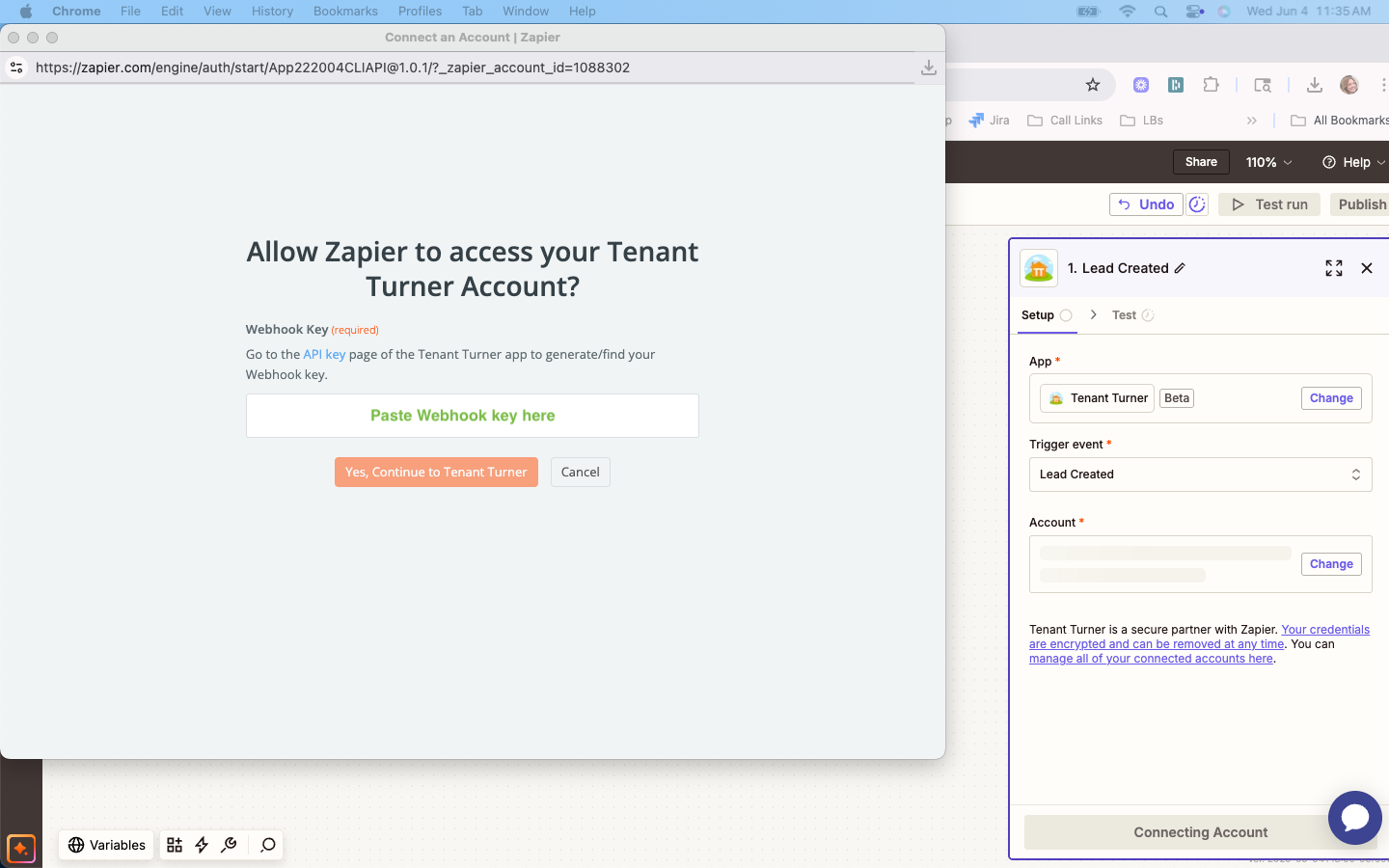The width and height of the screenshot is (1389, 868).
Task: Open manage all connected accounts link
Action: point(1151,659)
